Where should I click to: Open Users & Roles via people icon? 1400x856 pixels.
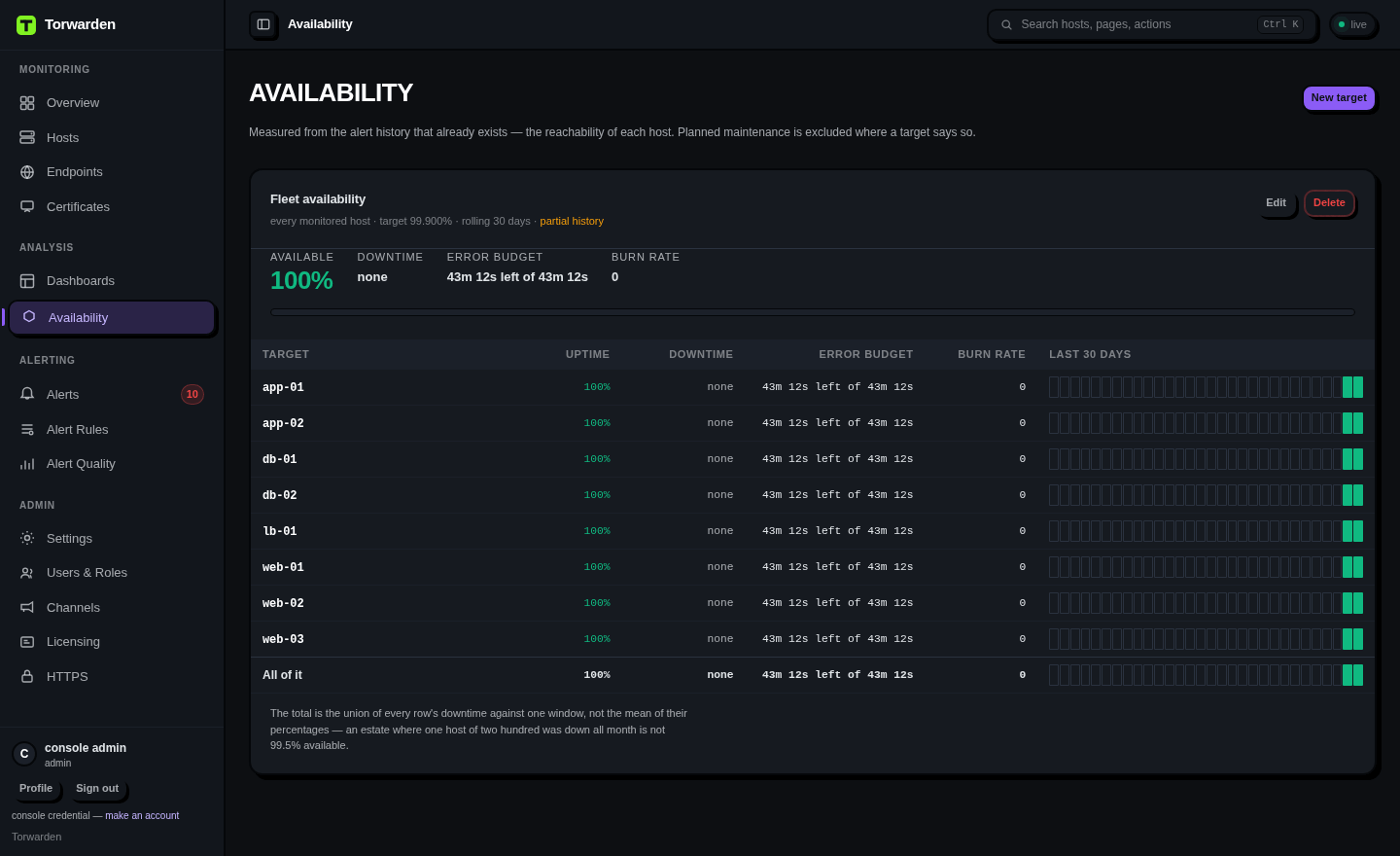(x=27, y=573)
